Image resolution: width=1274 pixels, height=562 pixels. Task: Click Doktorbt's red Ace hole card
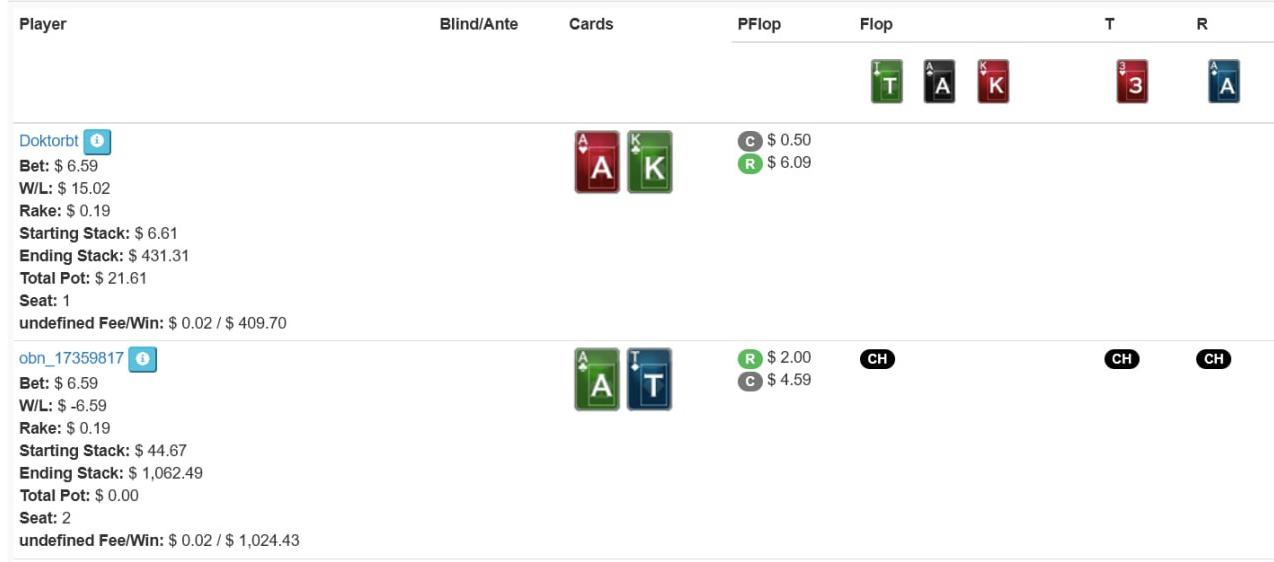(597, 162)
